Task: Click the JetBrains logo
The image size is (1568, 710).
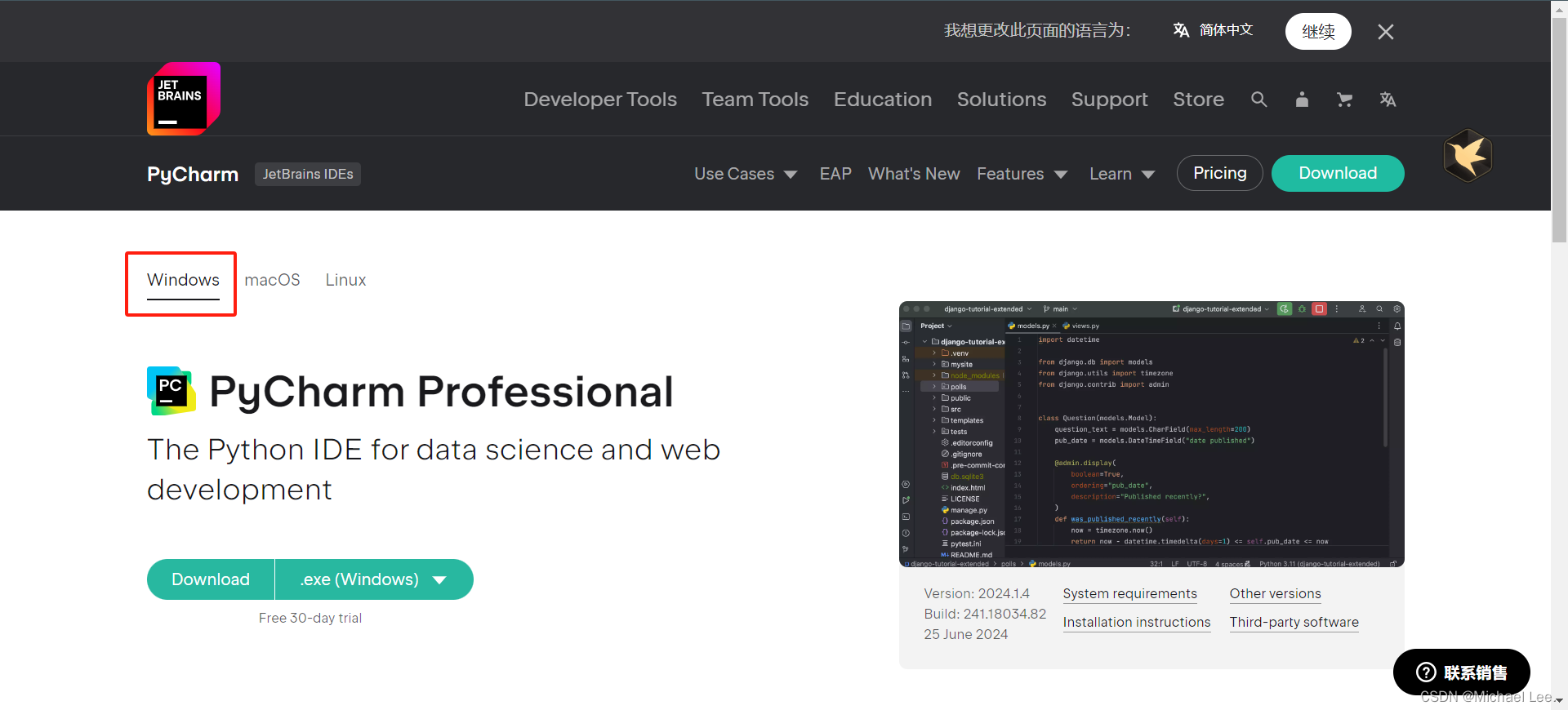Action: tap(184, 99)
